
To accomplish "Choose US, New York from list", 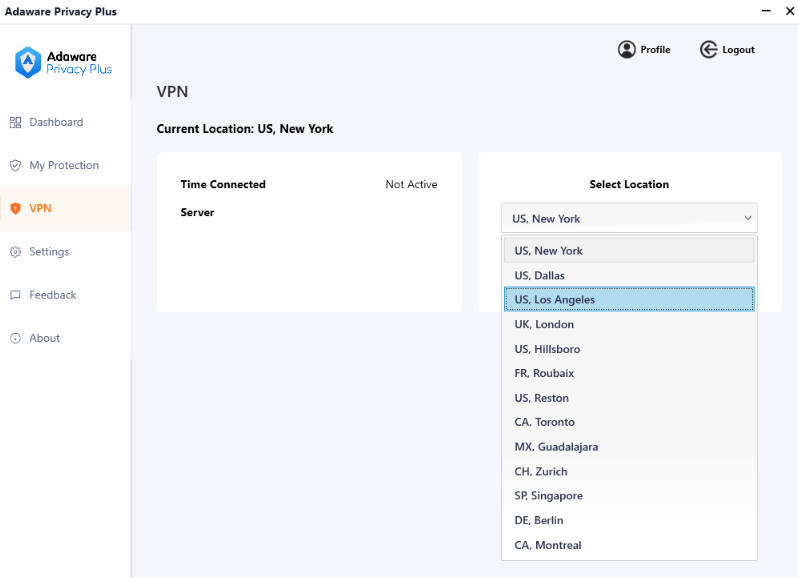I will 629,250.
